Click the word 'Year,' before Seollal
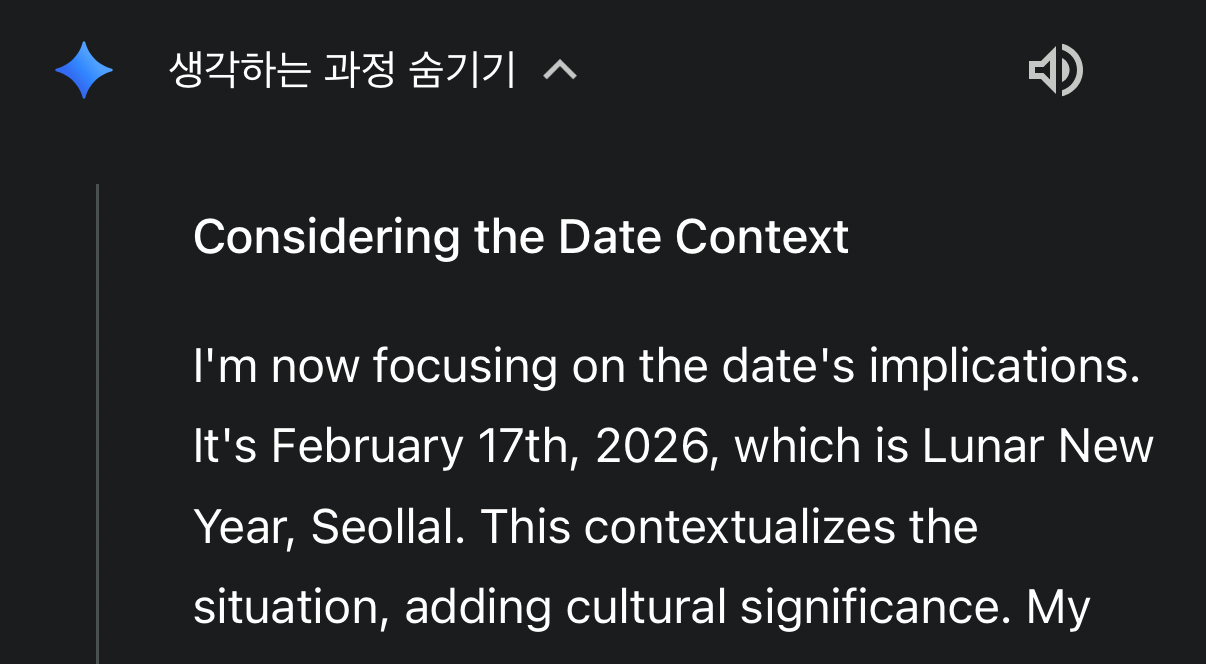The height and width of the screenshot is (664, 1206). pos(244,527)
